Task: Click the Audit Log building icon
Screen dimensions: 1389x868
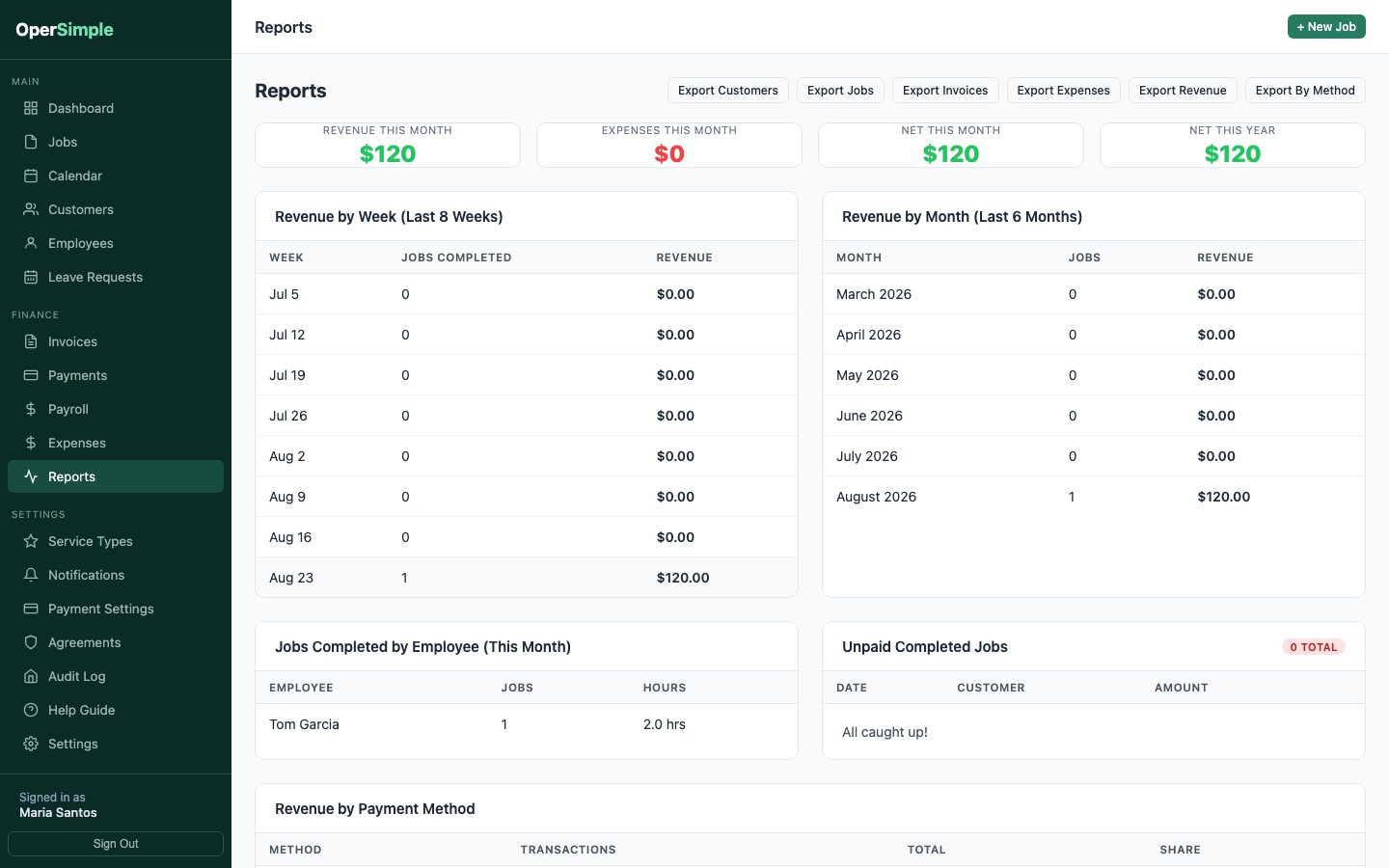Action: pyautogui.click(x=31, y=676)
